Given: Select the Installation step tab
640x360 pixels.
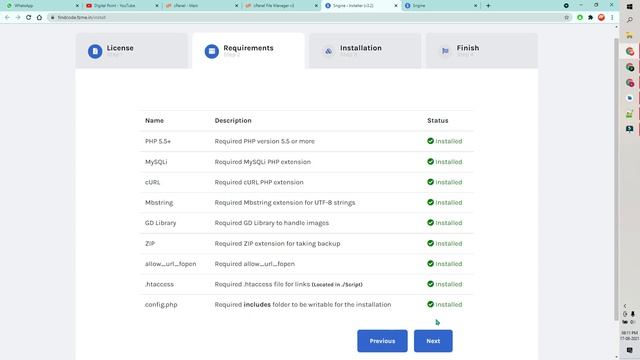Looking at the screenshot, I should pyautogui.click(x=365, y=51).
